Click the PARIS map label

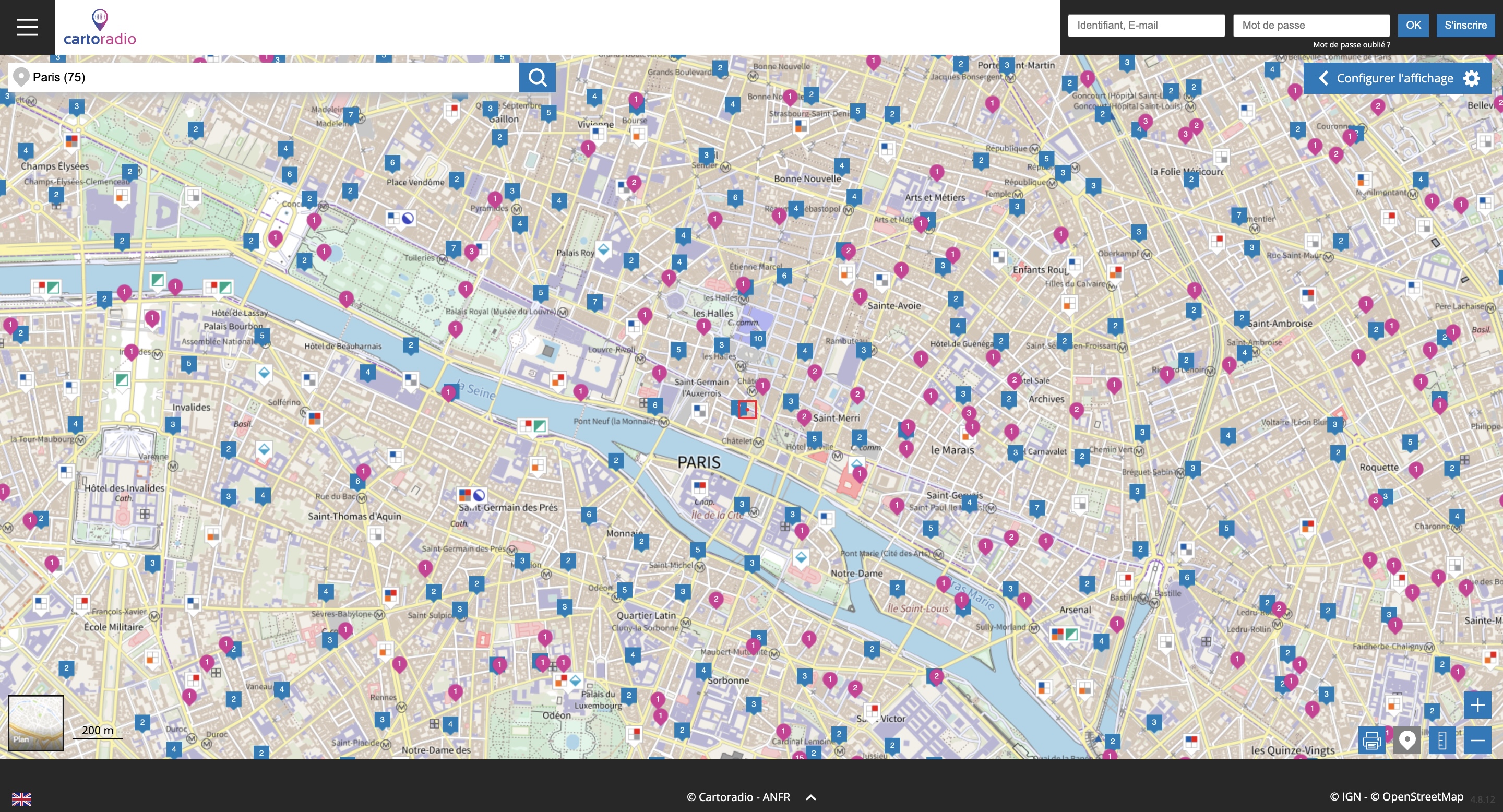click(x=699, y=462)
